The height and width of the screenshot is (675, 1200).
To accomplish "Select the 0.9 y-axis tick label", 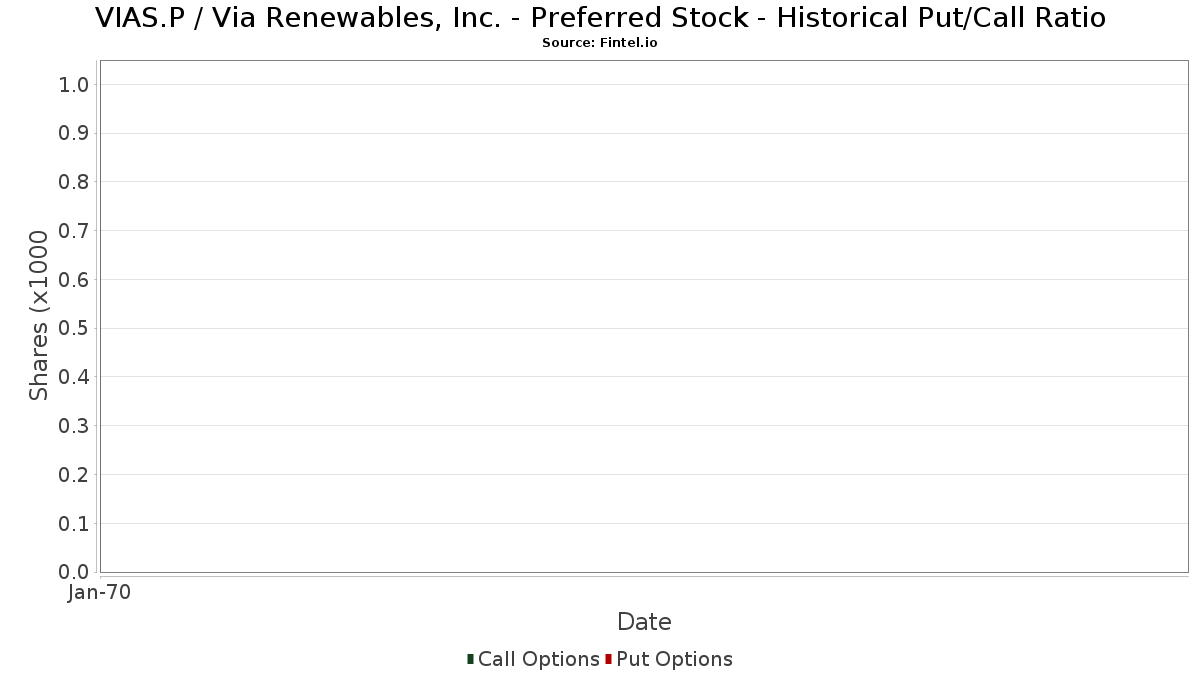I will (75, 134).
